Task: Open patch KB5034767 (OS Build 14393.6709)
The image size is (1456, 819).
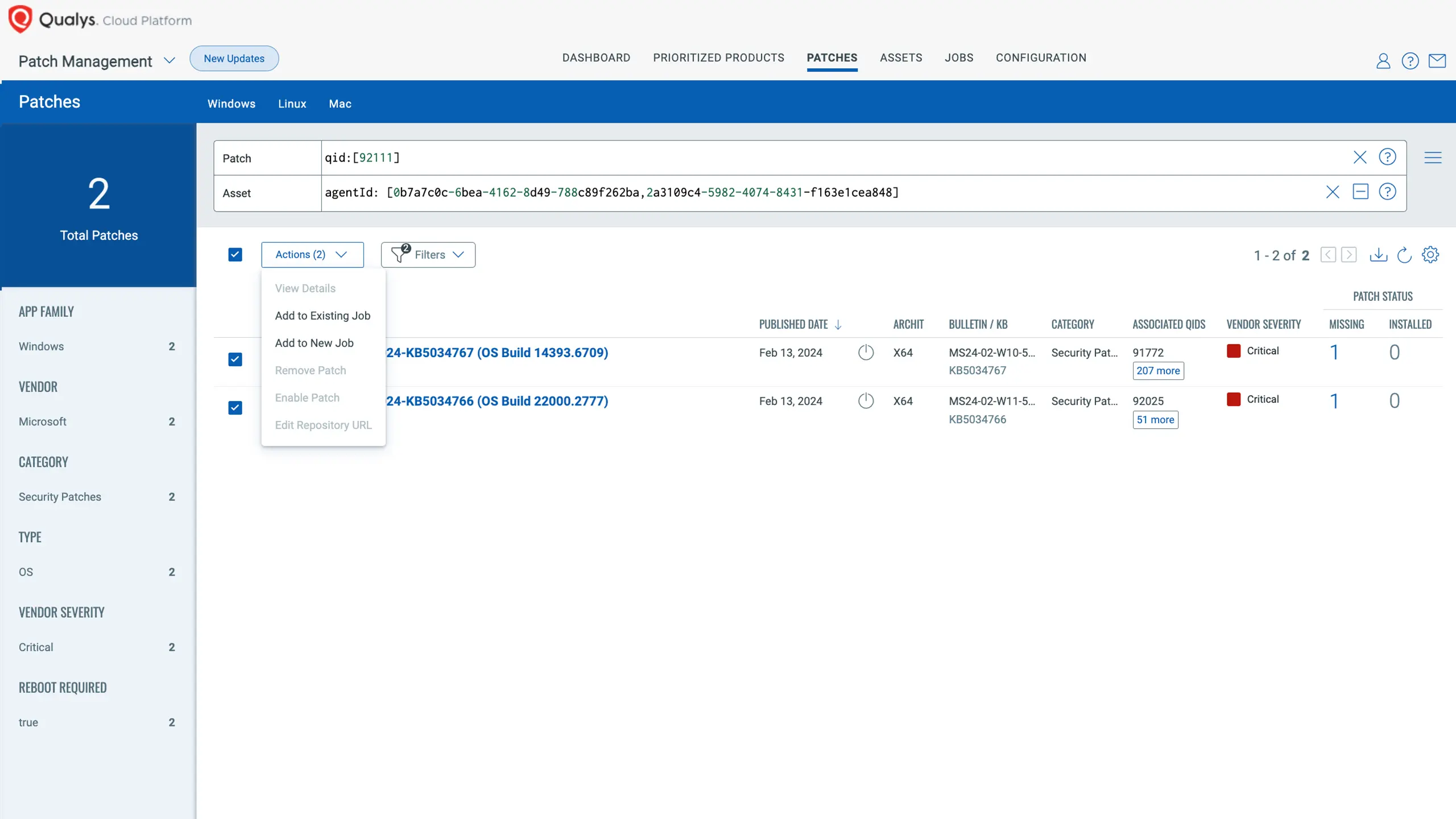Action: click(x=497, y=353)
